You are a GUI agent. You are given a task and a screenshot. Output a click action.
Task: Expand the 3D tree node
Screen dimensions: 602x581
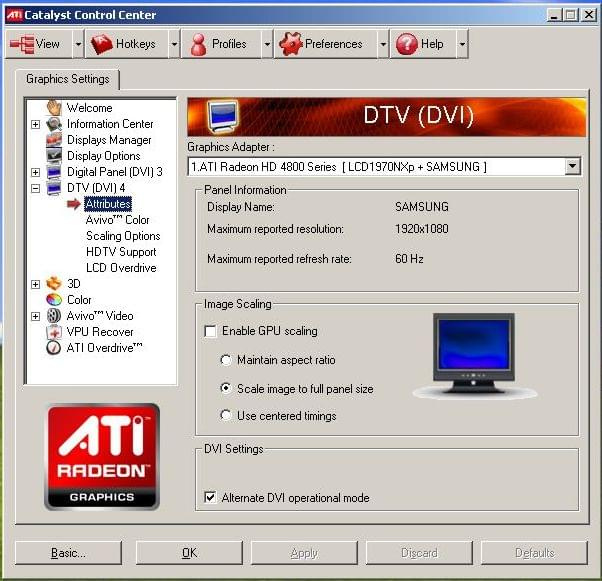coord(35,284)
